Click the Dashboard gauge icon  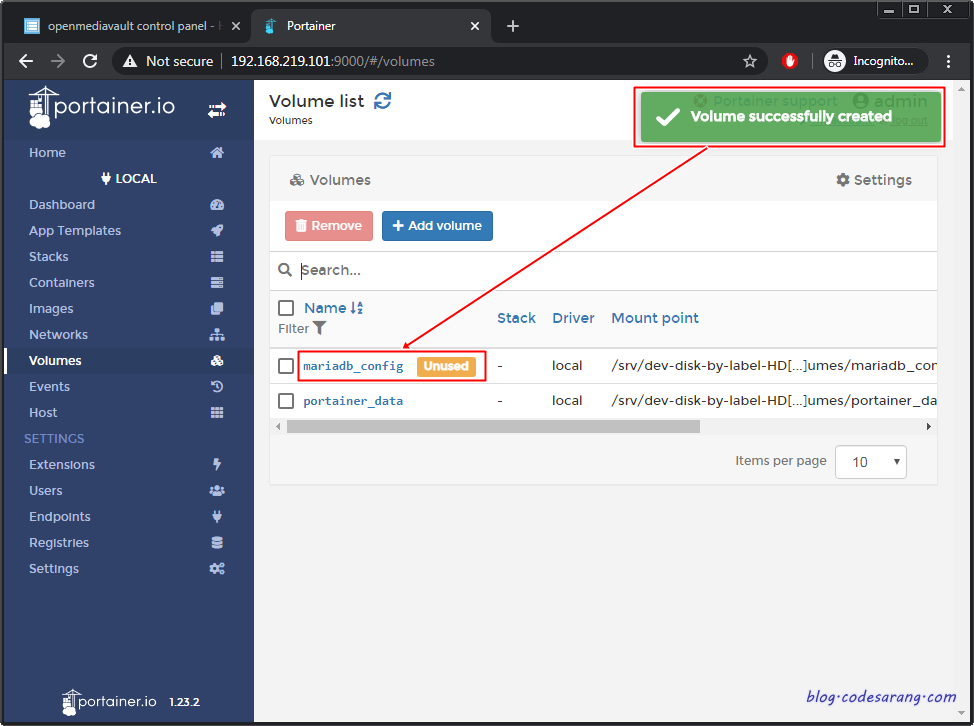coord(217,205)
